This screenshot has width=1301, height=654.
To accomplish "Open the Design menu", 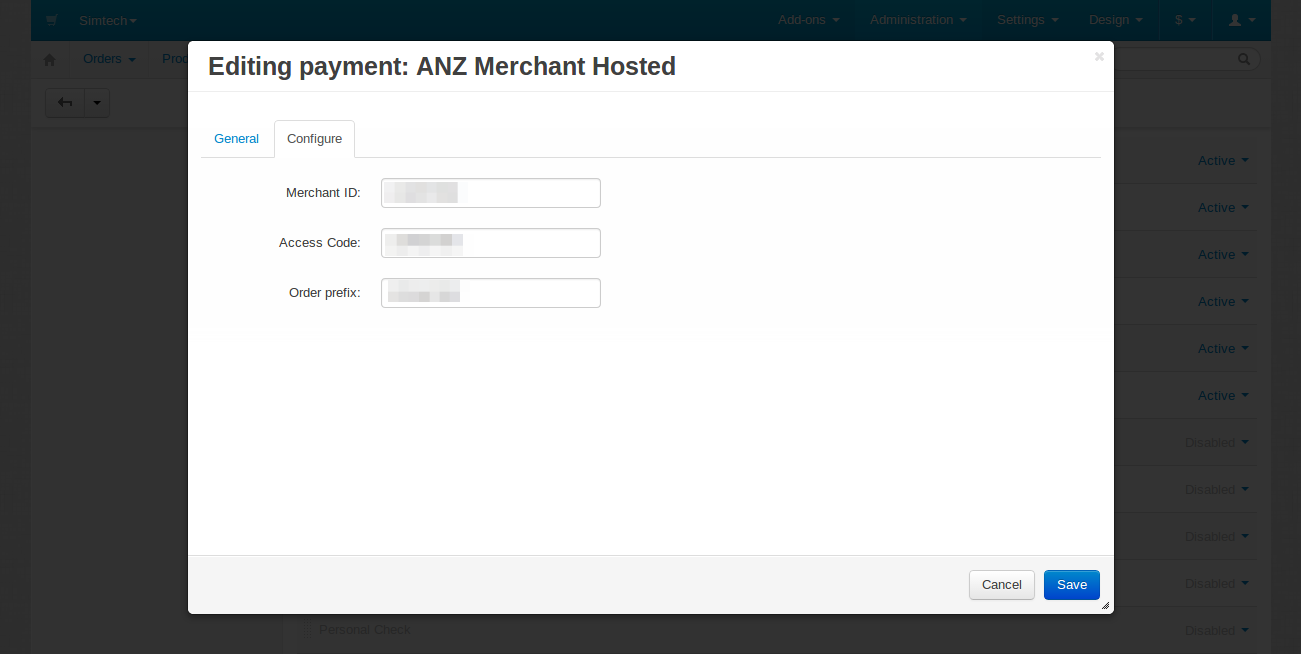I will tap(1116, 20).
